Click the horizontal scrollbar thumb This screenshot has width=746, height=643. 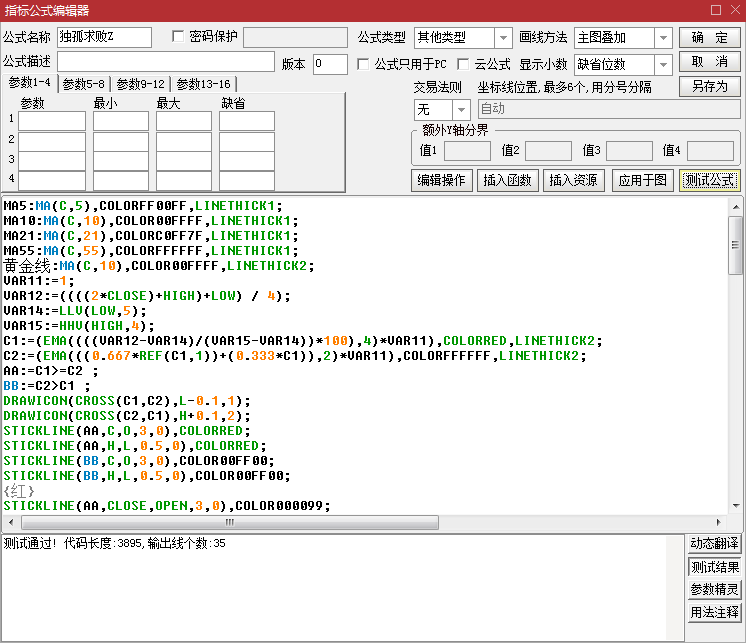[230, 522]
